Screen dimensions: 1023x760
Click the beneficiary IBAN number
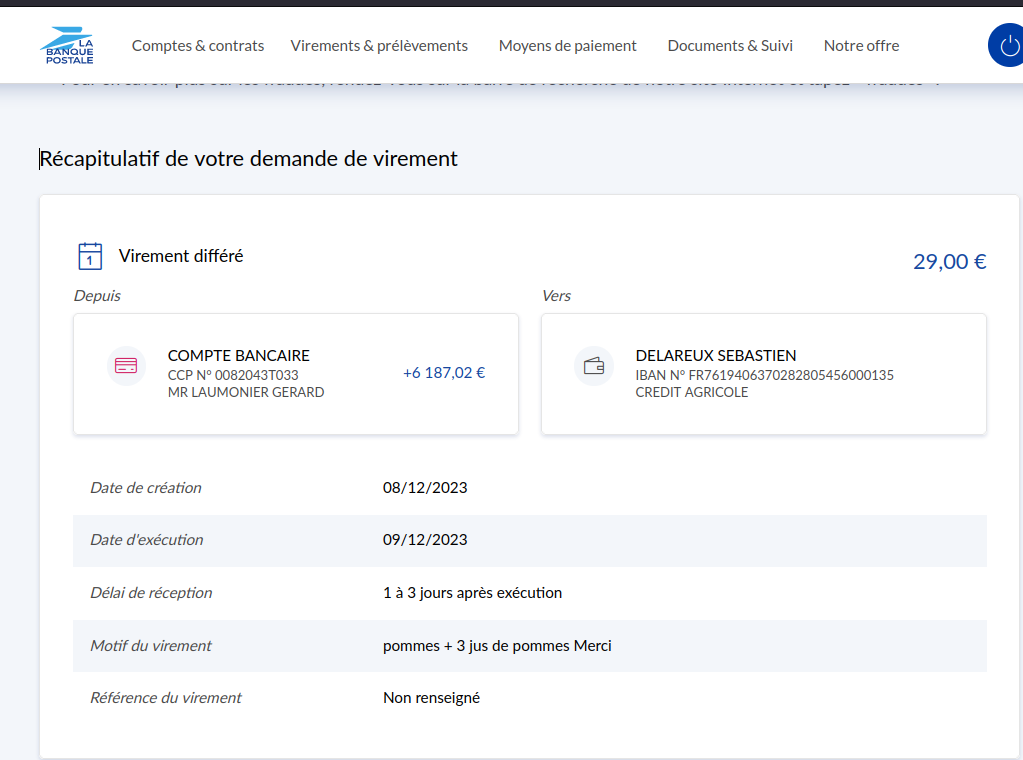(764, 376)
